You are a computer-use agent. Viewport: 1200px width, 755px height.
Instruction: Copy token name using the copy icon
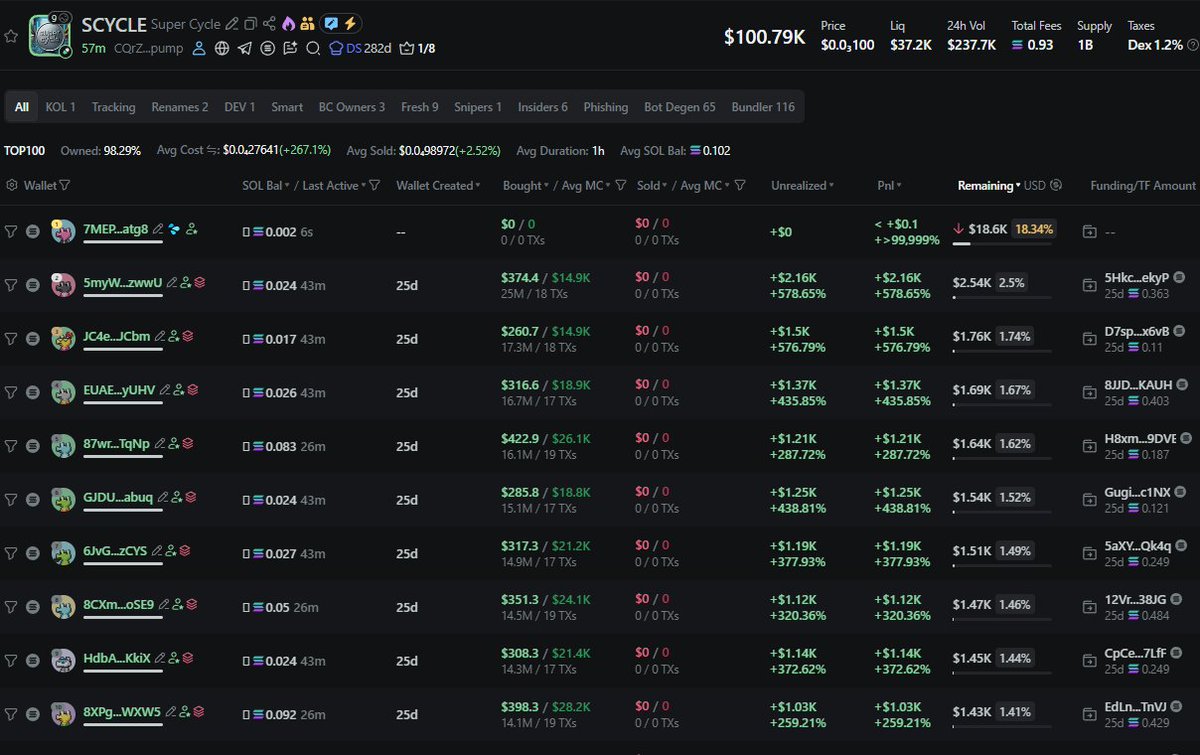click(x=250, y=24)
